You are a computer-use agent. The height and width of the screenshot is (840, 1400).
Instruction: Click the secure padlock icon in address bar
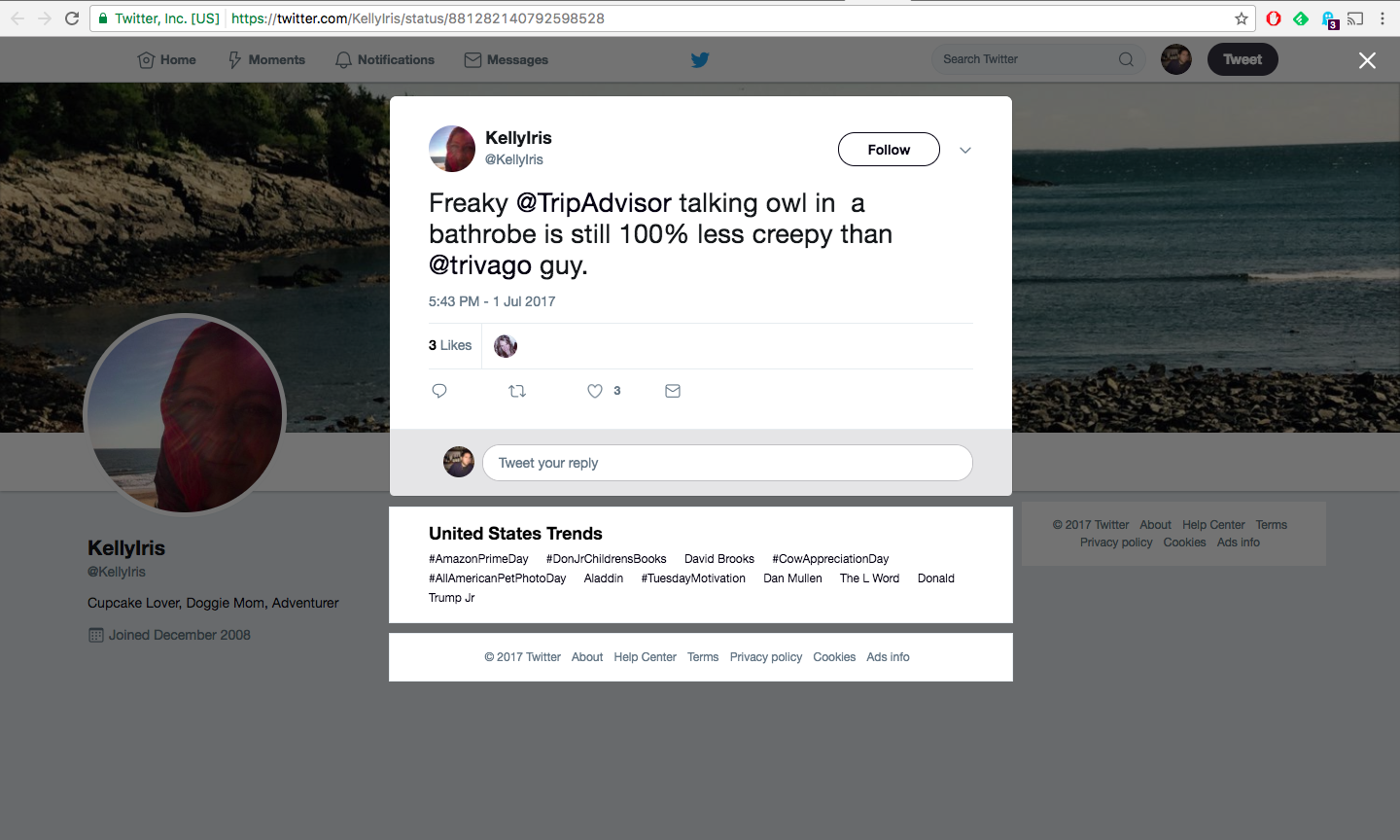[103, 18]
